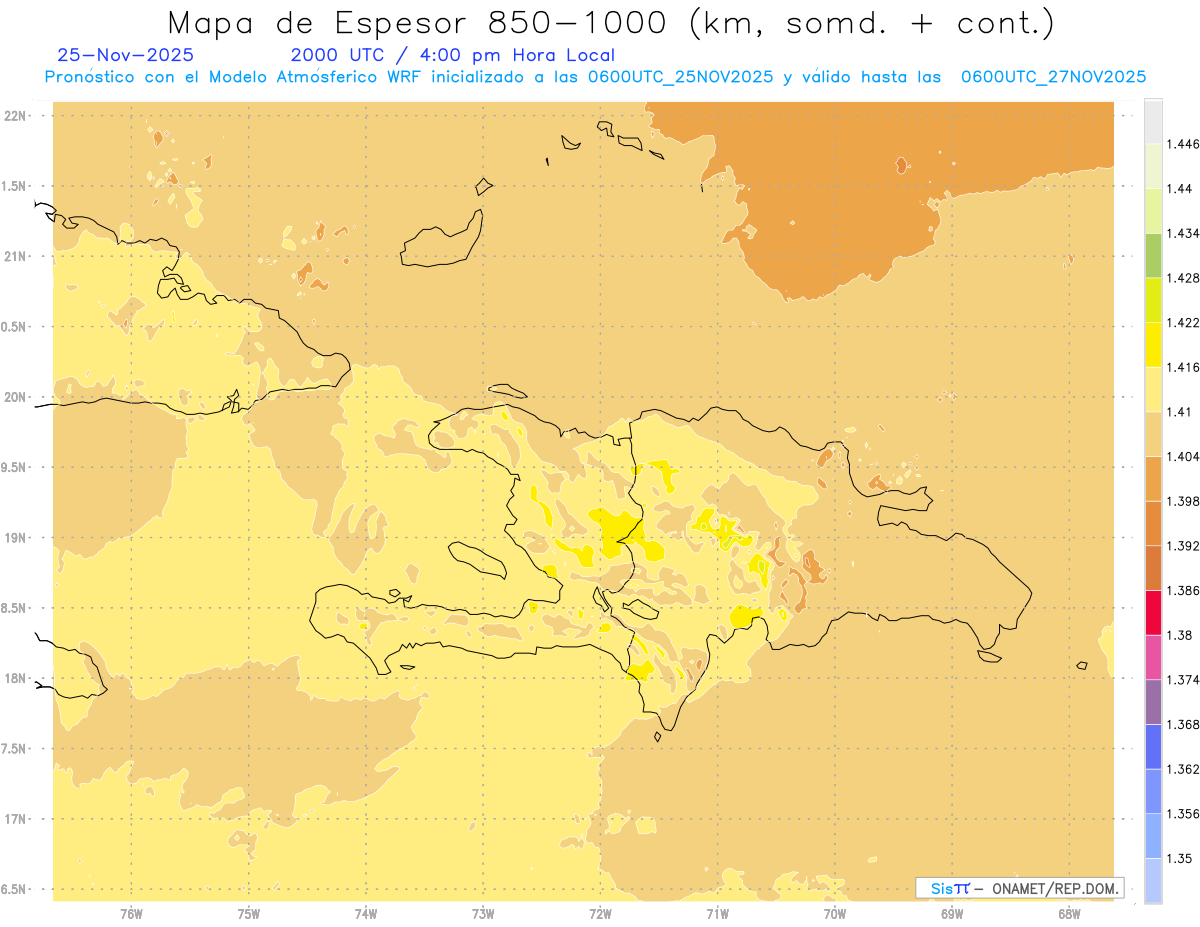Click longitude axis label "69W"
This screenshot has width=1200, height=927.
[x=952, y=914]
